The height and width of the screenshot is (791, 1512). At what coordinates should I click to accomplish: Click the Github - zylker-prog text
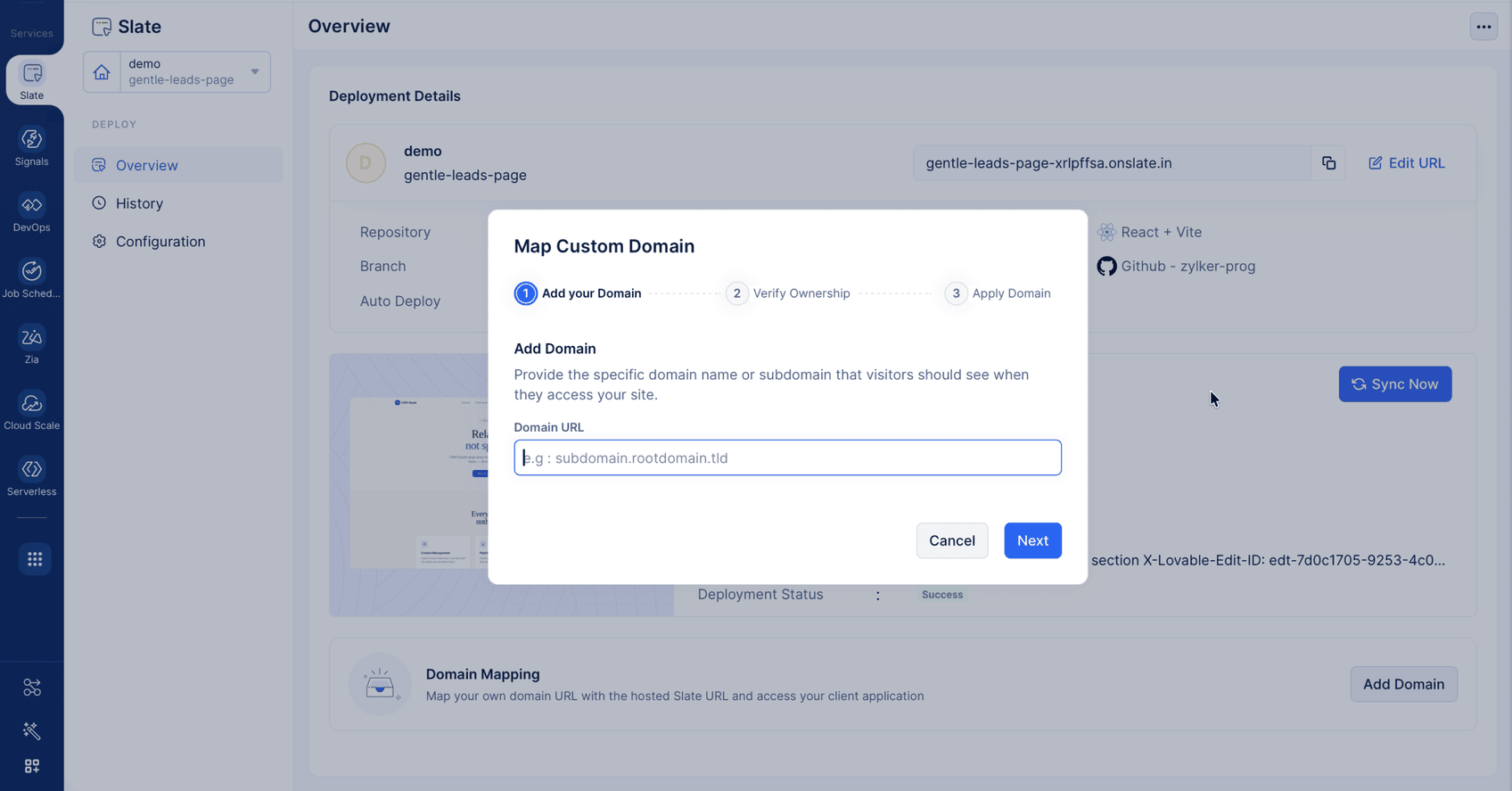(x=1188, y=267)
